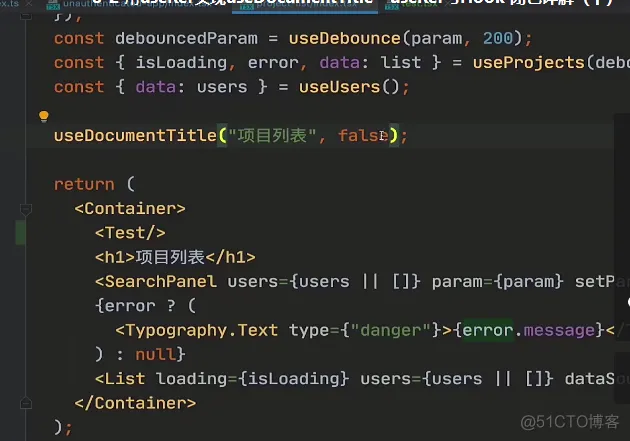Image resolution: width=630 pixels, height=441 pixels.
Task: Click param={param} prop on SearchPanel
Action: pos(497,282)
